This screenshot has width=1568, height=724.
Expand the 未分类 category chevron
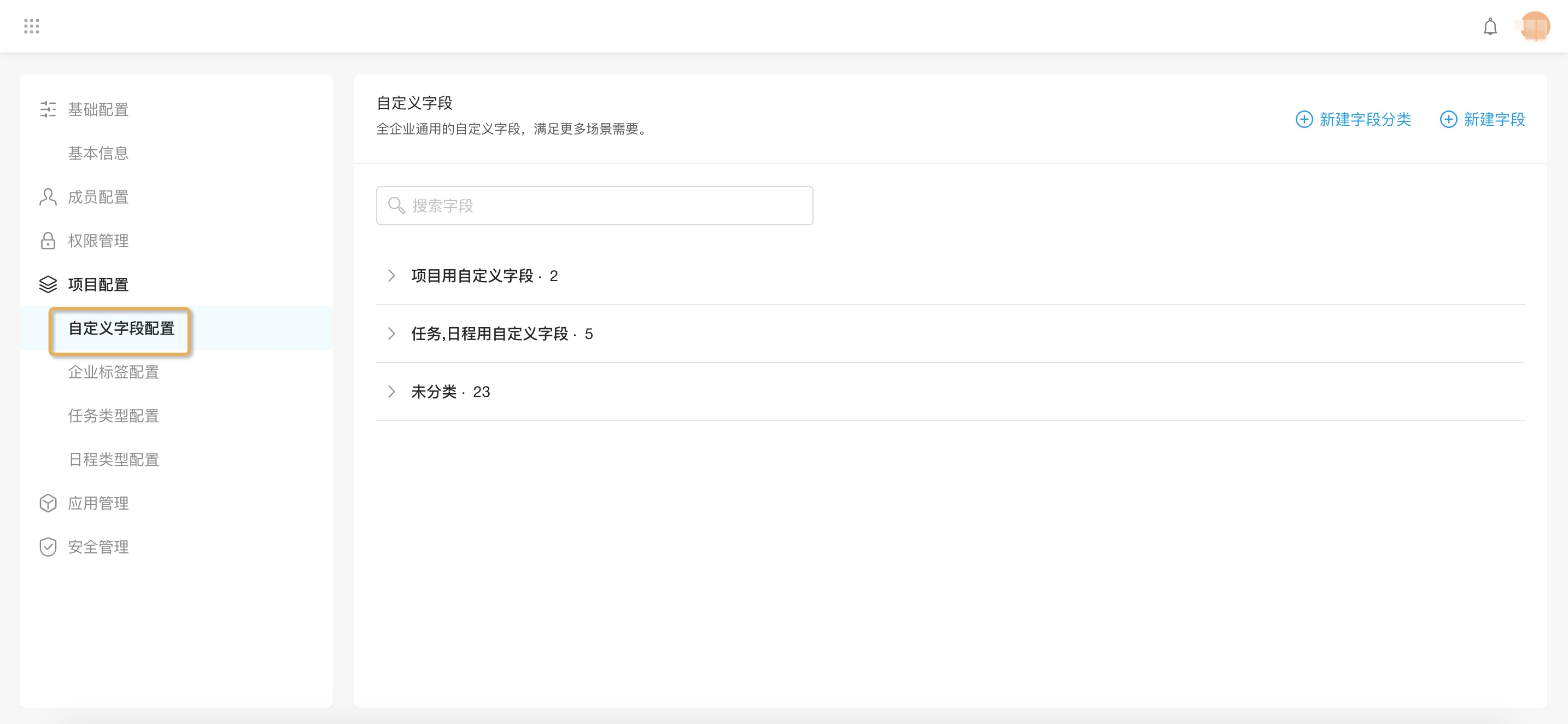click(x=391, y=392)
